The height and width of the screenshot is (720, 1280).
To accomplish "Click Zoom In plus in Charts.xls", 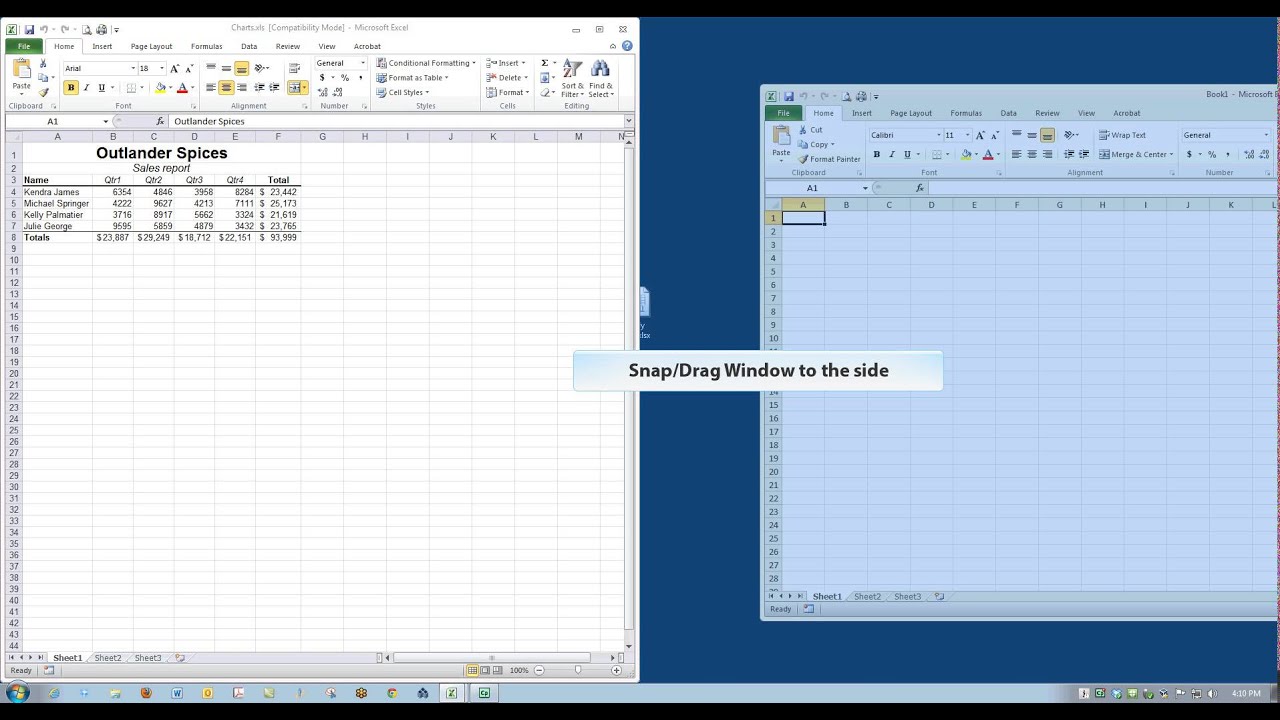I will click(617, 670).
